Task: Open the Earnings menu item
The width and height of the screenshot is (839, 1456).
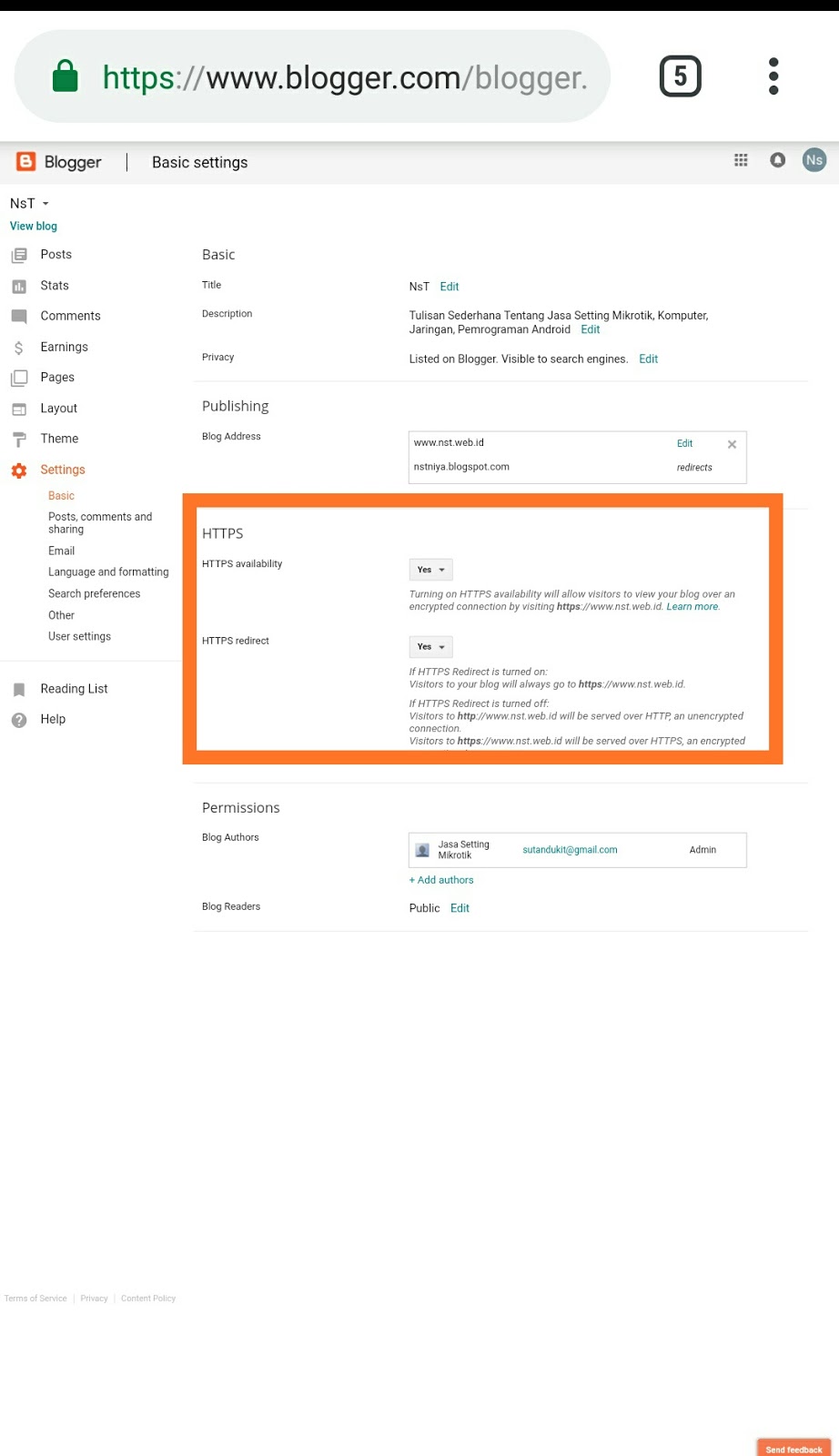Action: [x=64, y=347]
